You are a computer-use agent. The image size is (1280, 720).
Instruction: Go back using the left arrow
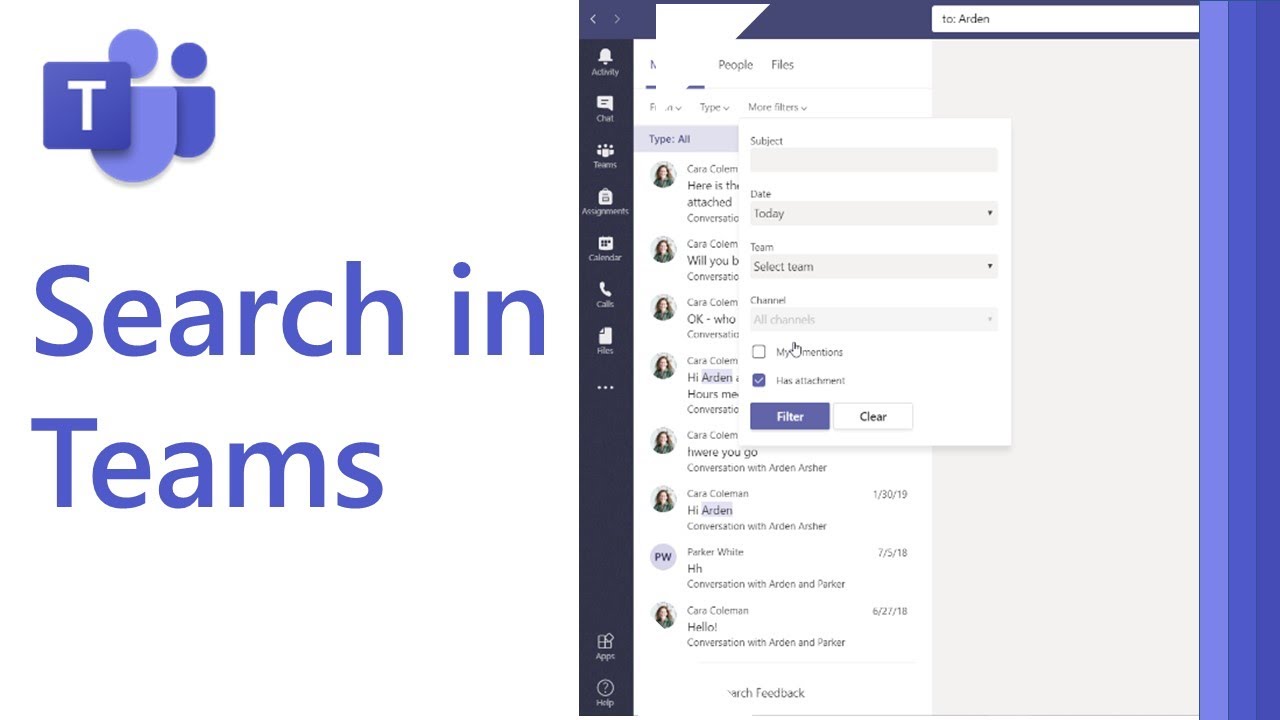(593, 18)
